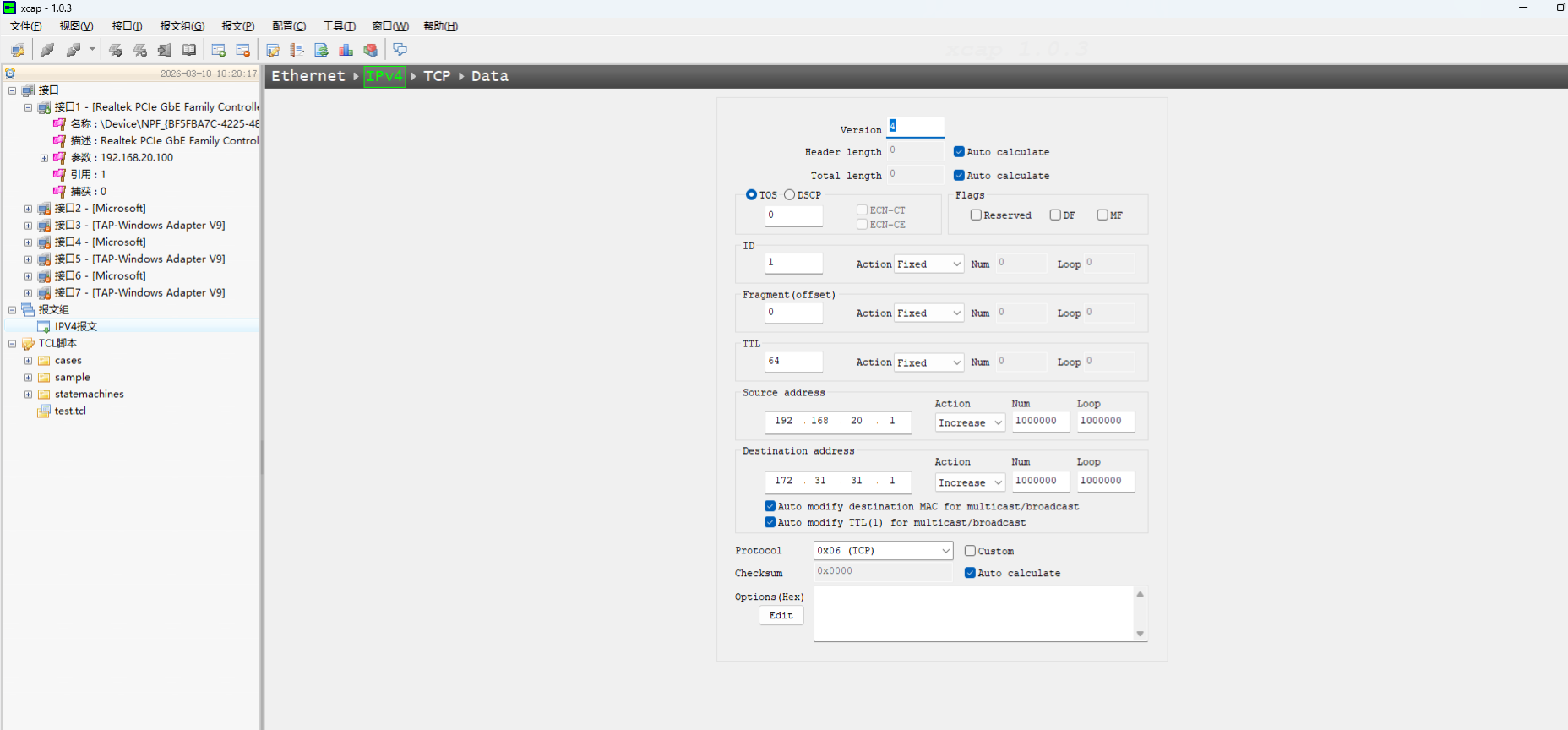
Task: Click the monitor with key toolbar icon
Action: (x=18, y=50)
